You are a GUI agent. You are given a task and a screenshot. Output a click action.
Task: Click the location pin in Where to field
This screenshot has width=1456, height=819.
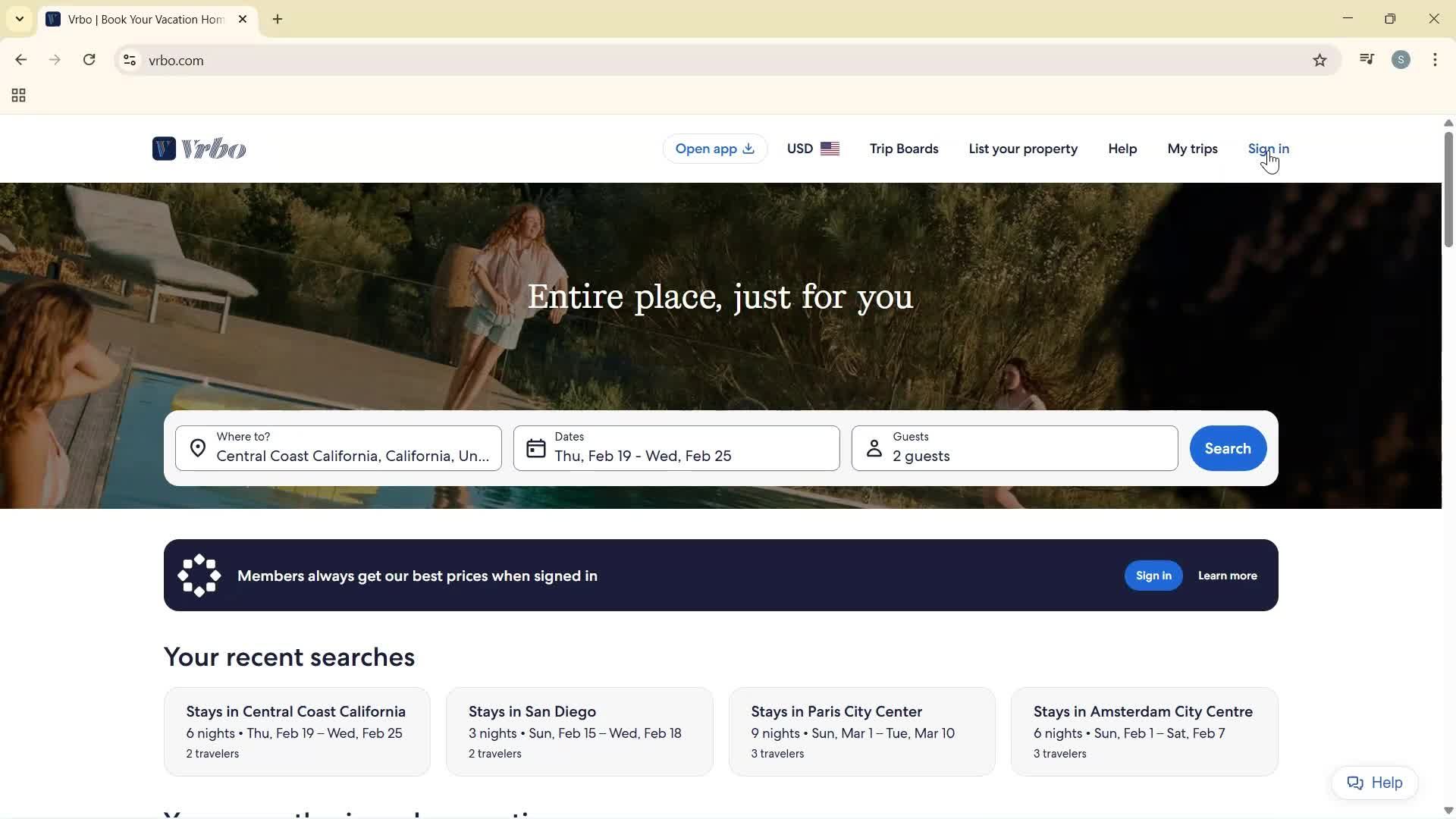pyautogui.click(x=198, y=448)
